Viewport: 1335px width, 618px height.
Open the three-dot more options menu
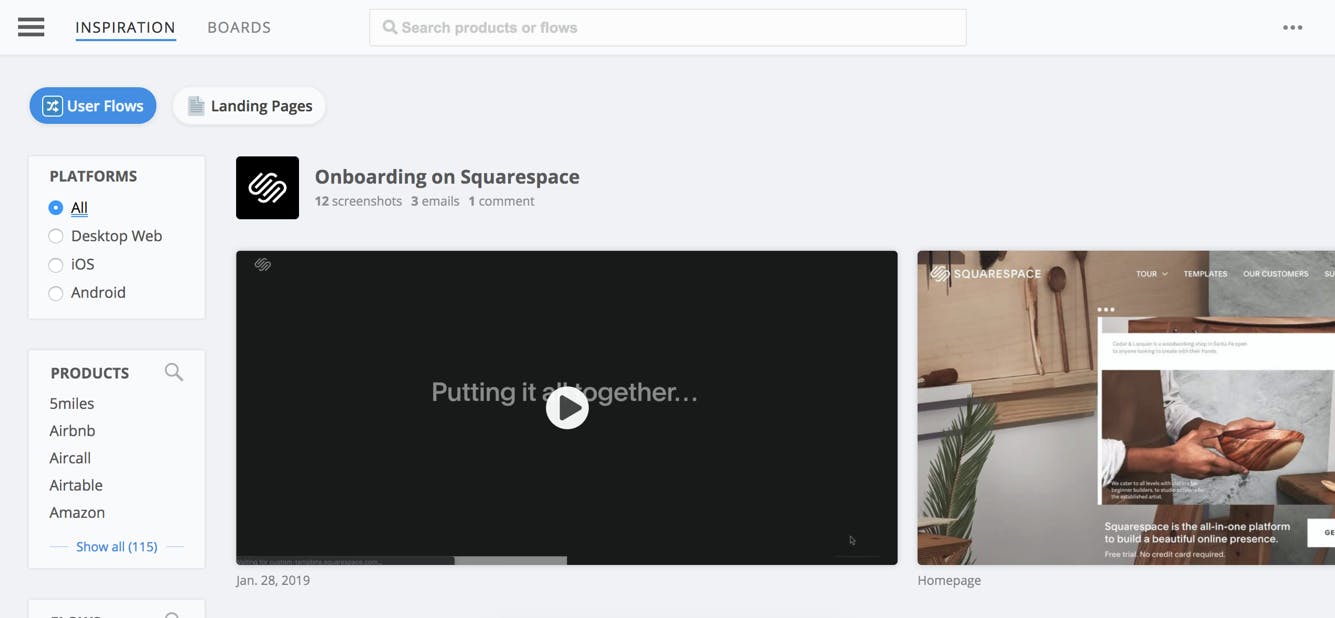click(x=1292, y=27)
